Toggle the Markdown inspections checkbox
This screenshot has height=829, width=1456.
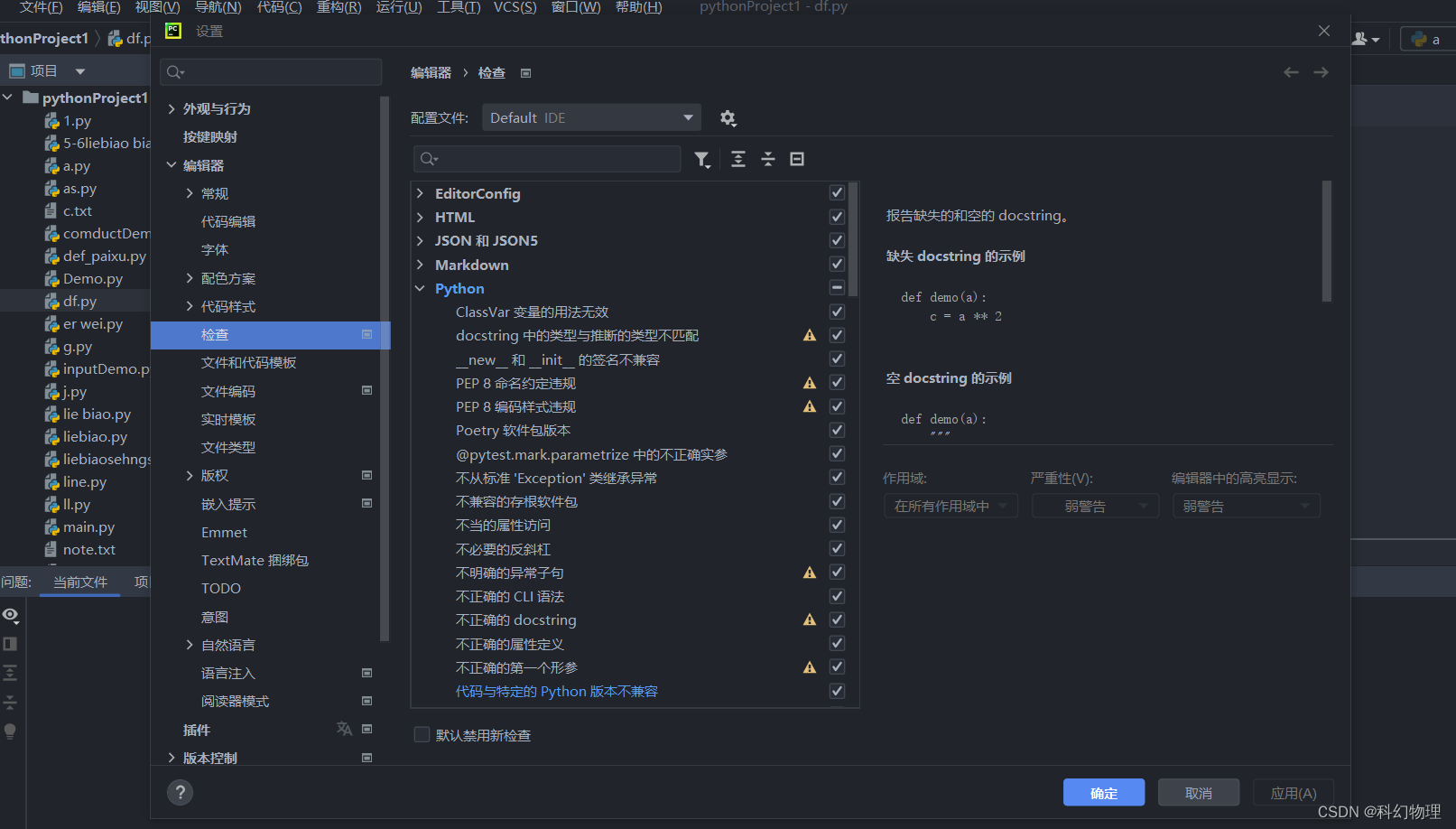837,264
